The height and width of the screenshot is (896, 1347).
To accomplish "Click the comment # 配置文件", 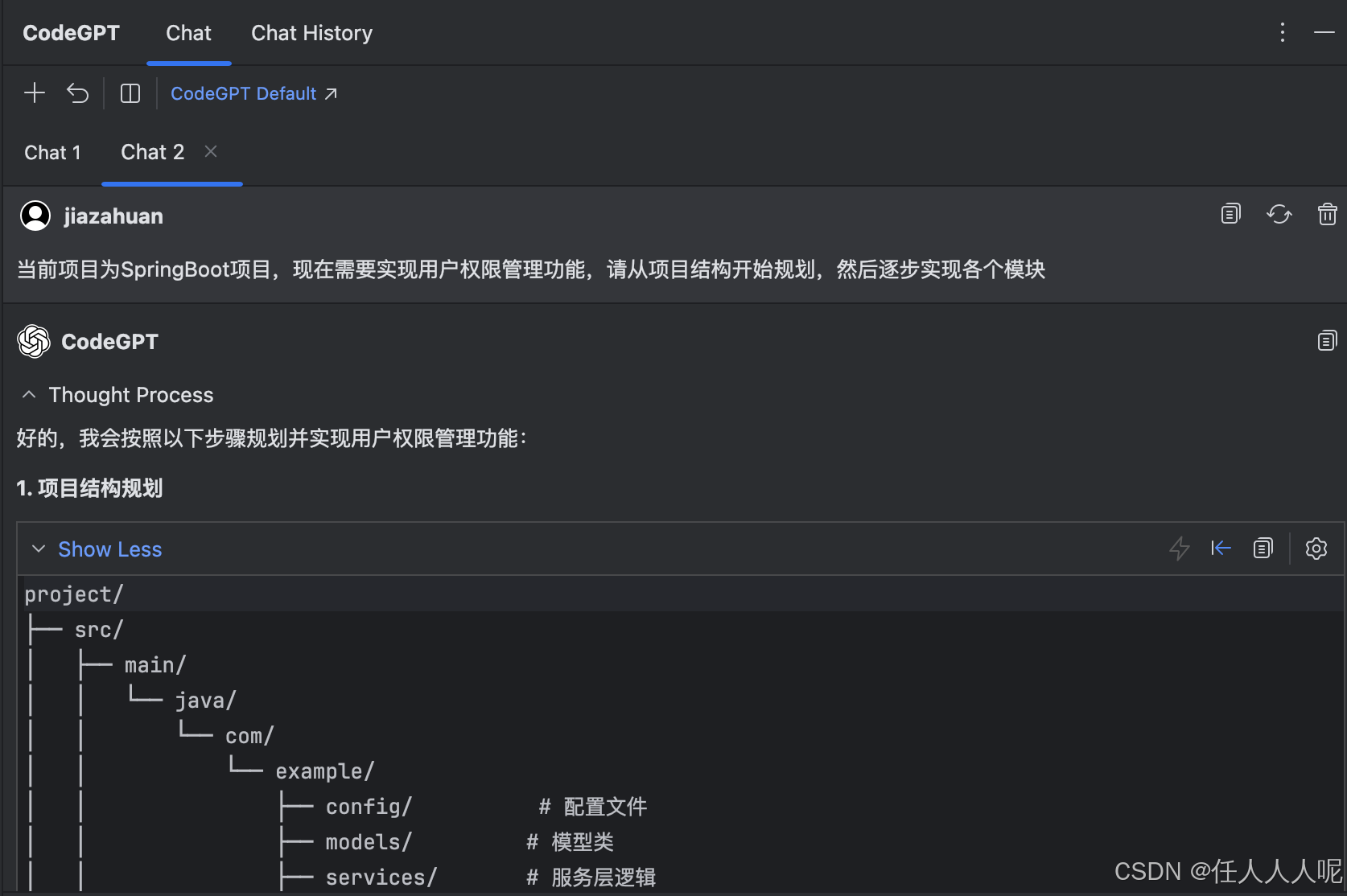I will tap(593, 807).
